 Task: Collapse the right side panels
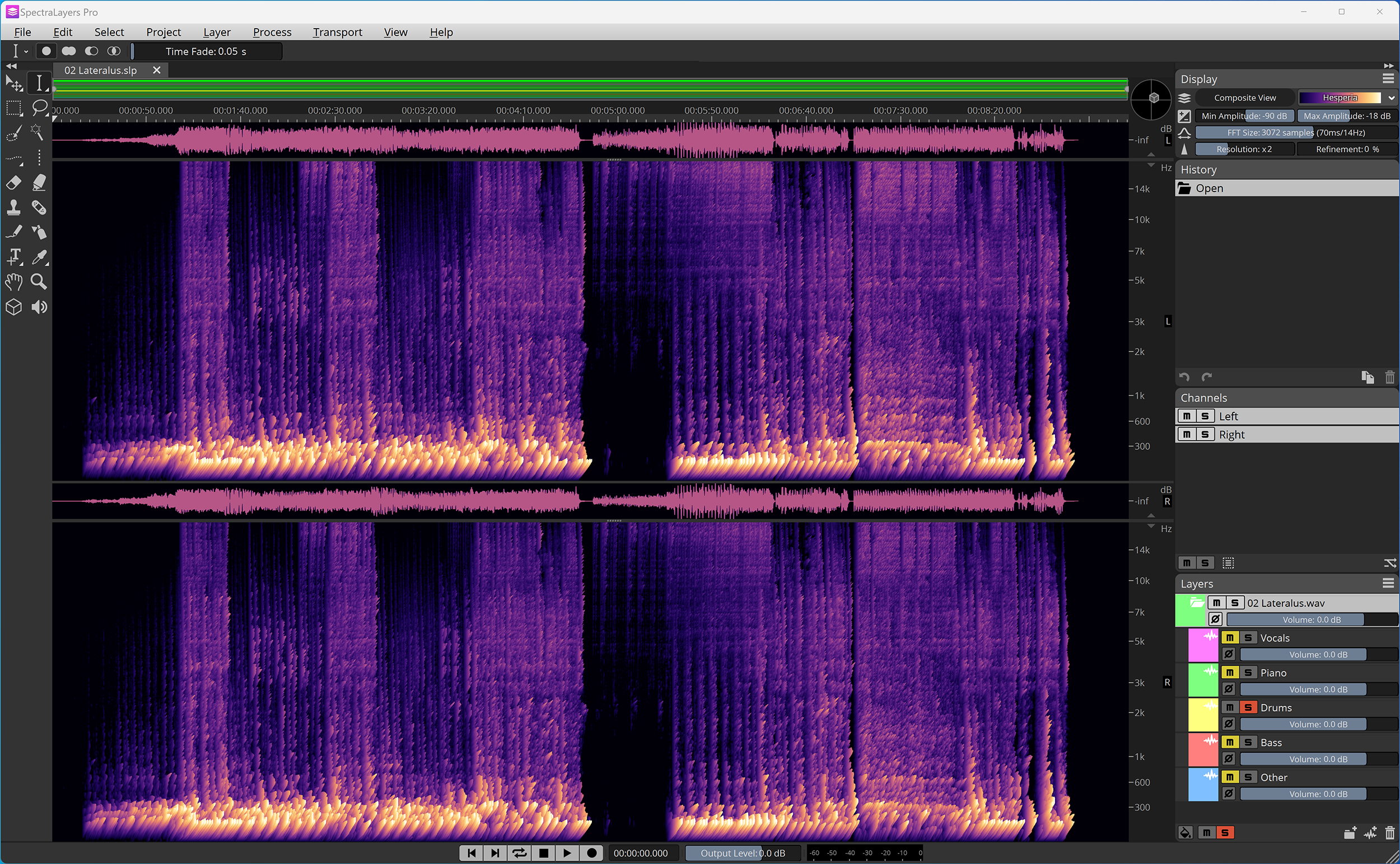coord(1389,66)
